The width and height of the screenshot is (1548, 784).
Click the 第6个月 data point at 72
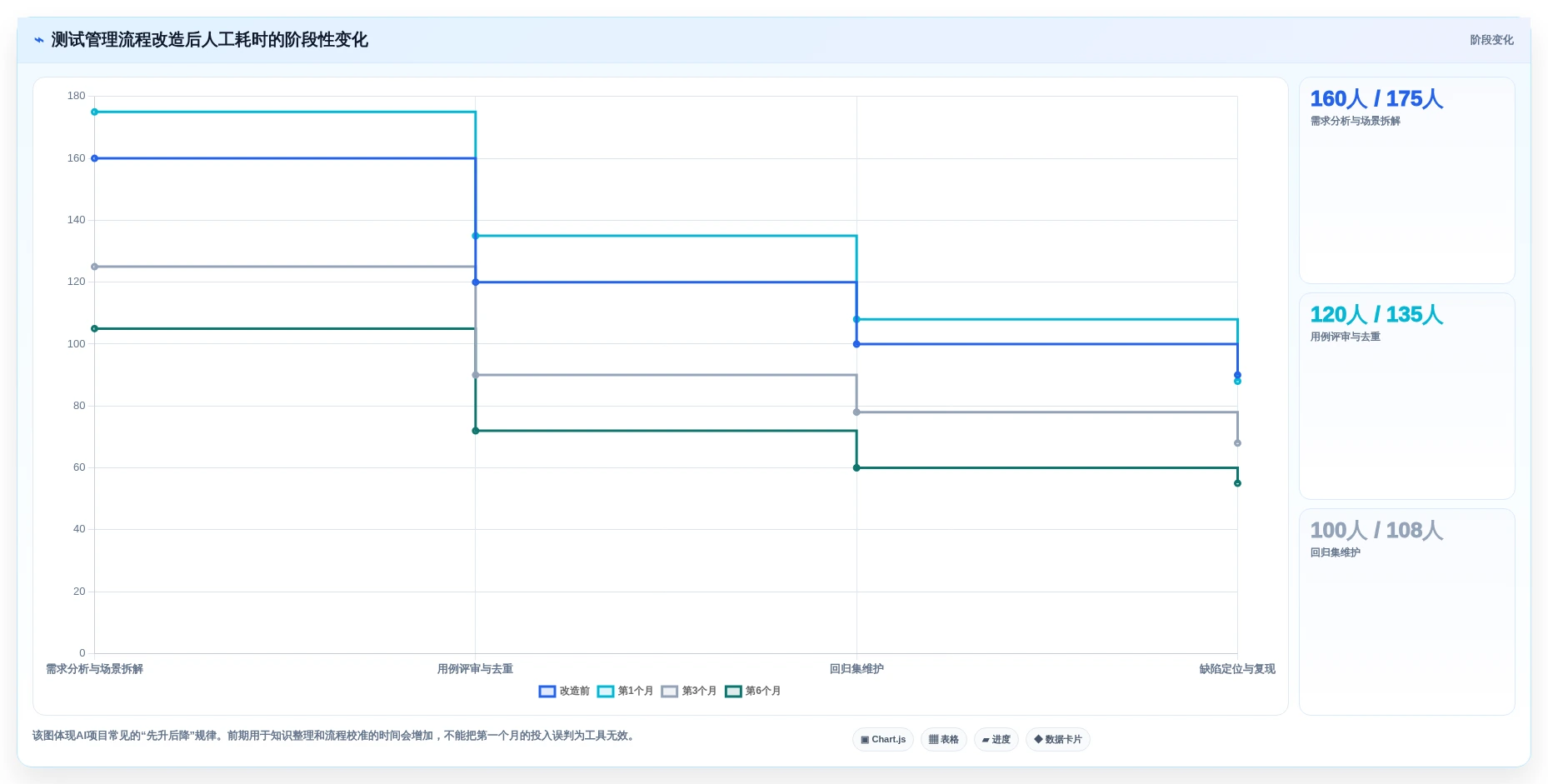click(x=476, y=431)
